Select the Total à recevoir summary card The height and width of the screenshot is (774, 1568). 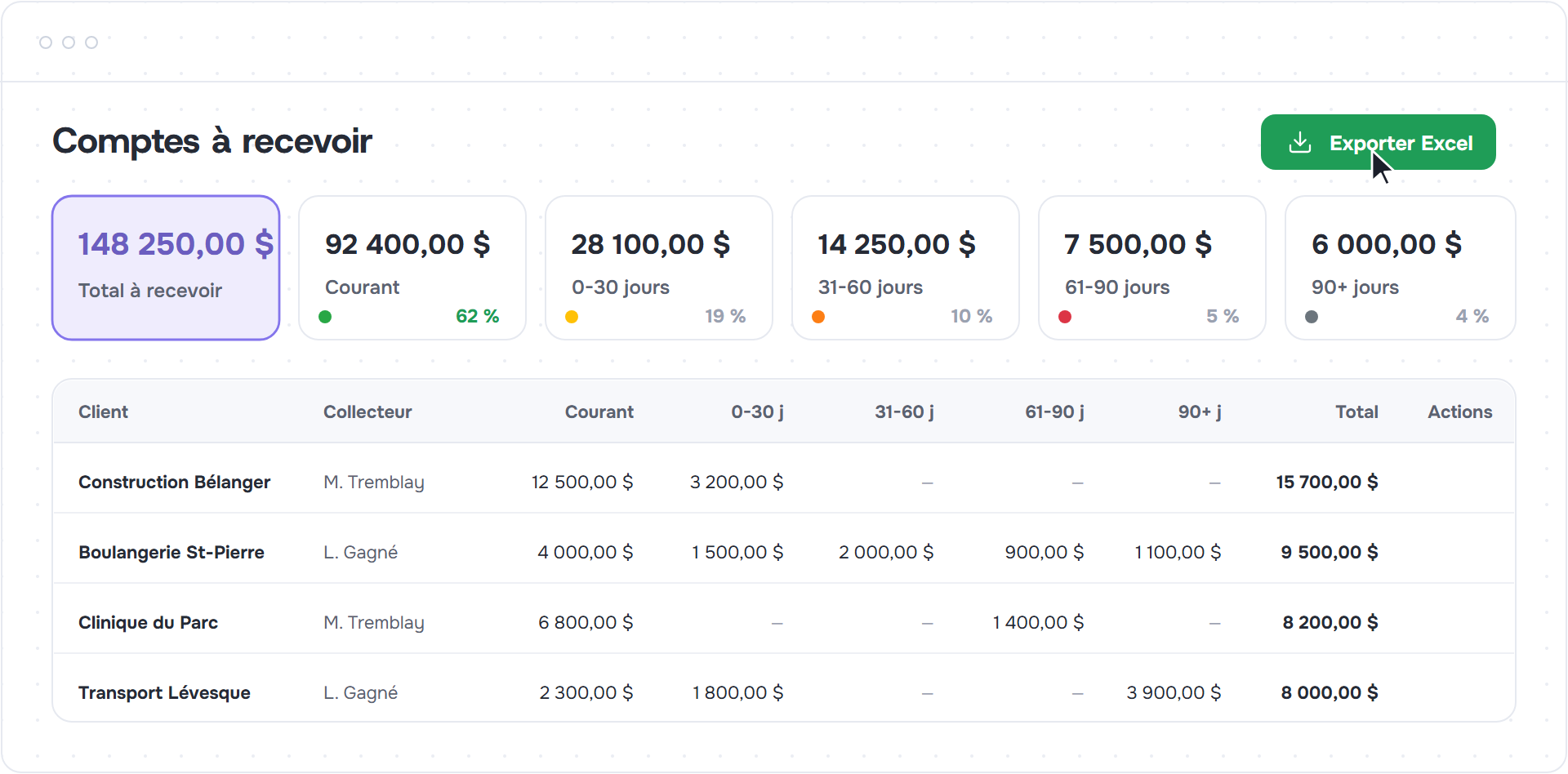pos(166,268)
